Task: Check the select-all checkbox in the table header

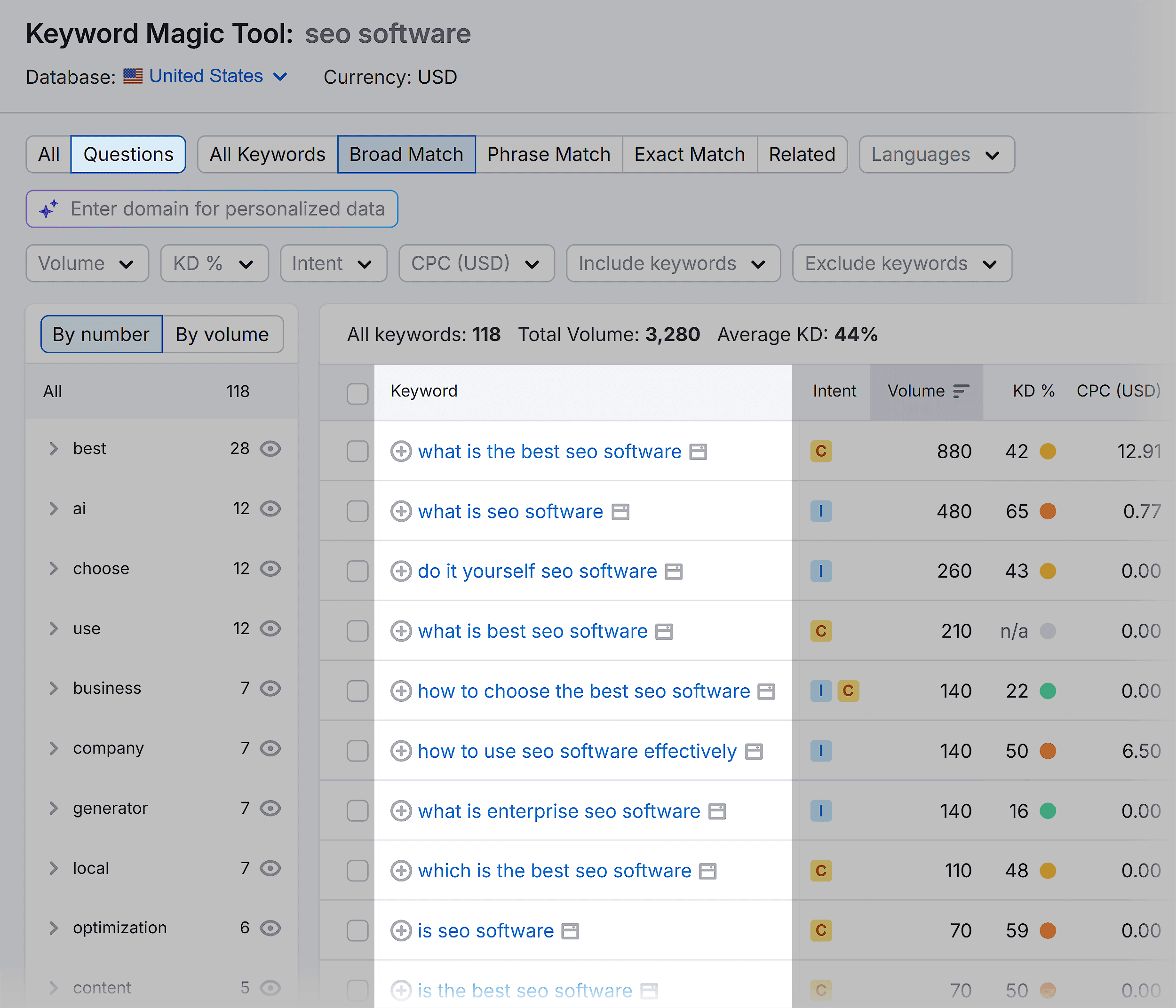Action: pos(358,393)
